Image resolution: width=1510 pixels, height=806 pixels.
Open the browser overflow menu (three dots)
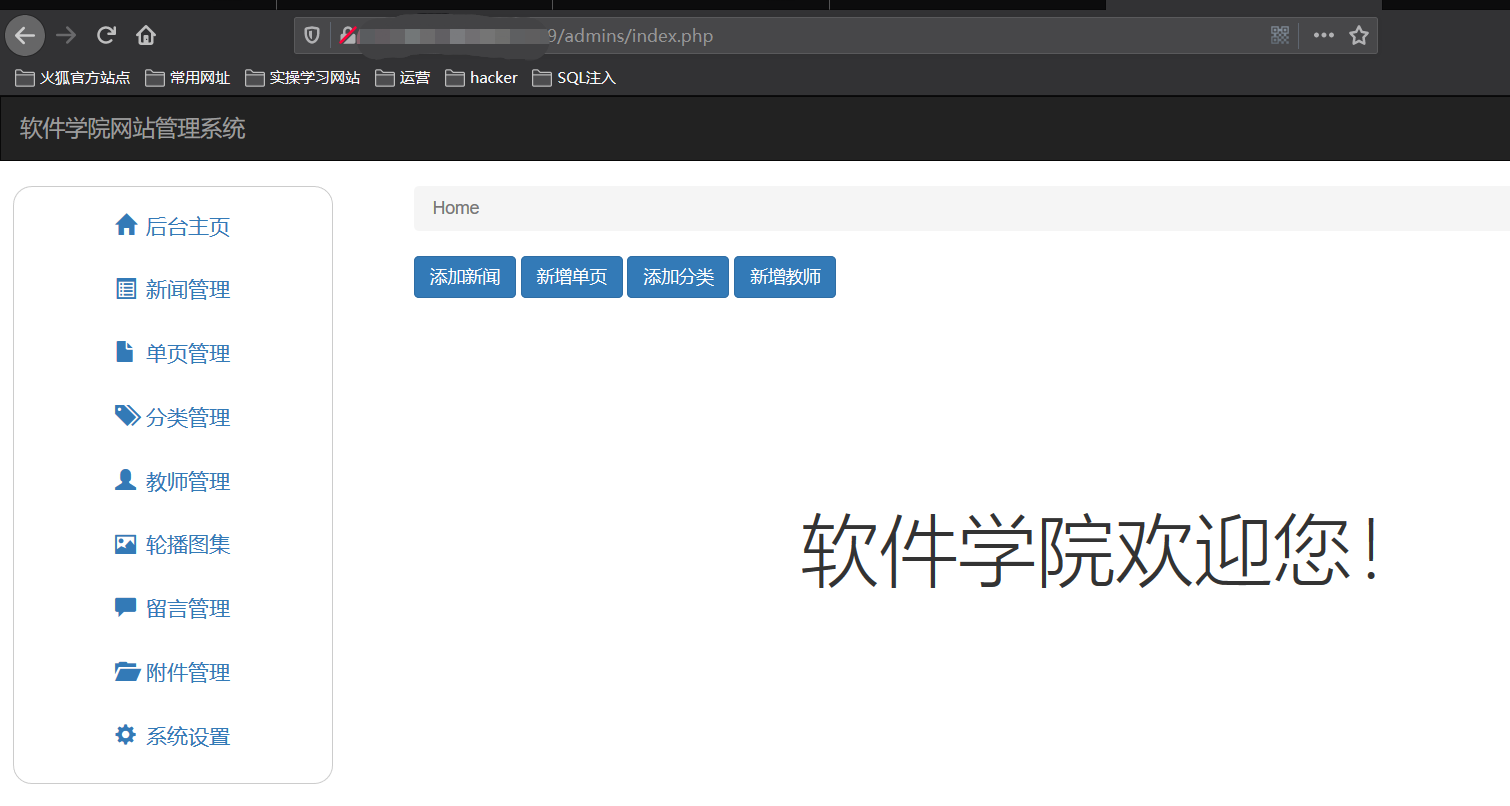pyautogui.click(x=1323, y=34)
